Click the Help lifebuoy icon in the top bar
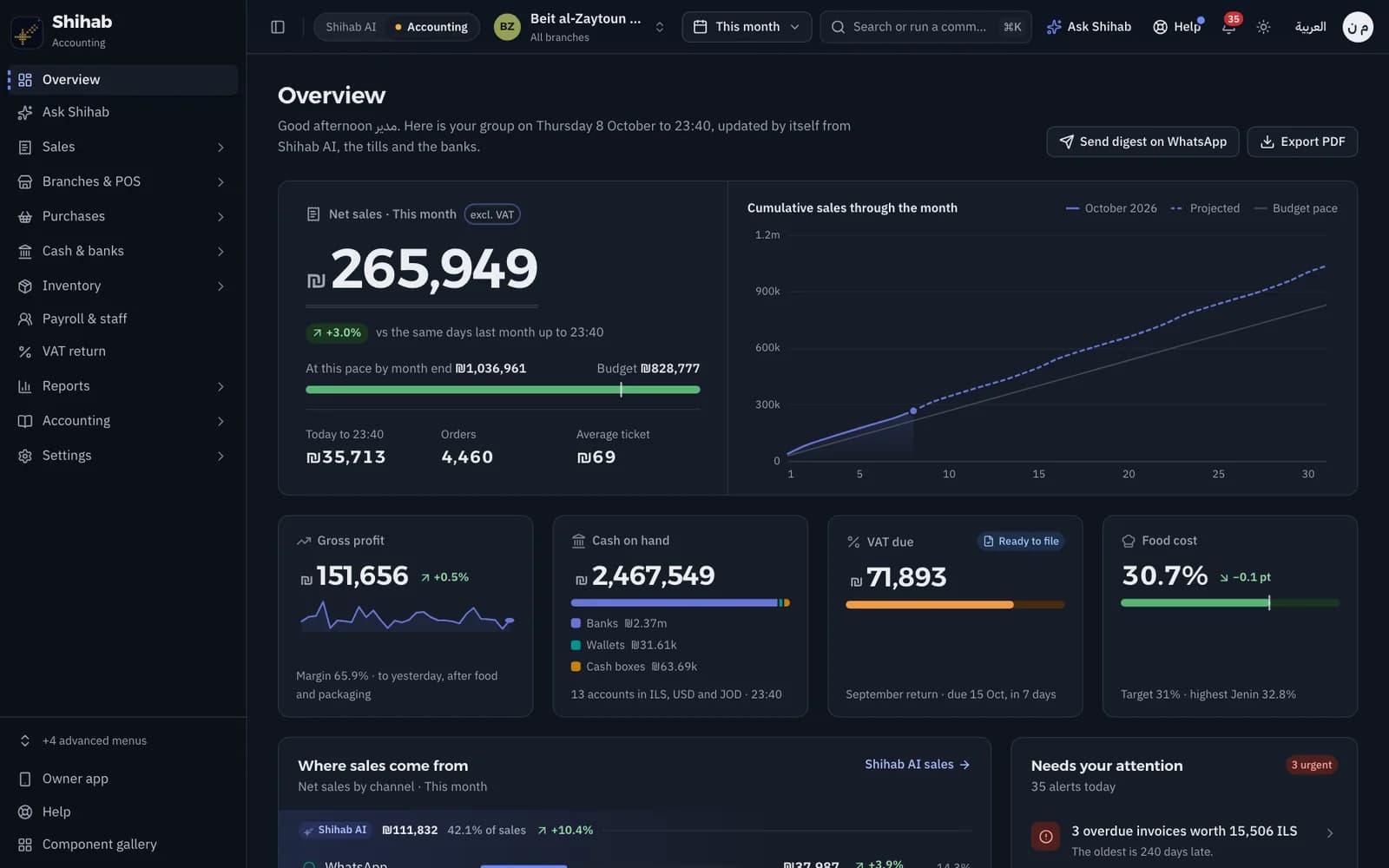 (1160, 27)
